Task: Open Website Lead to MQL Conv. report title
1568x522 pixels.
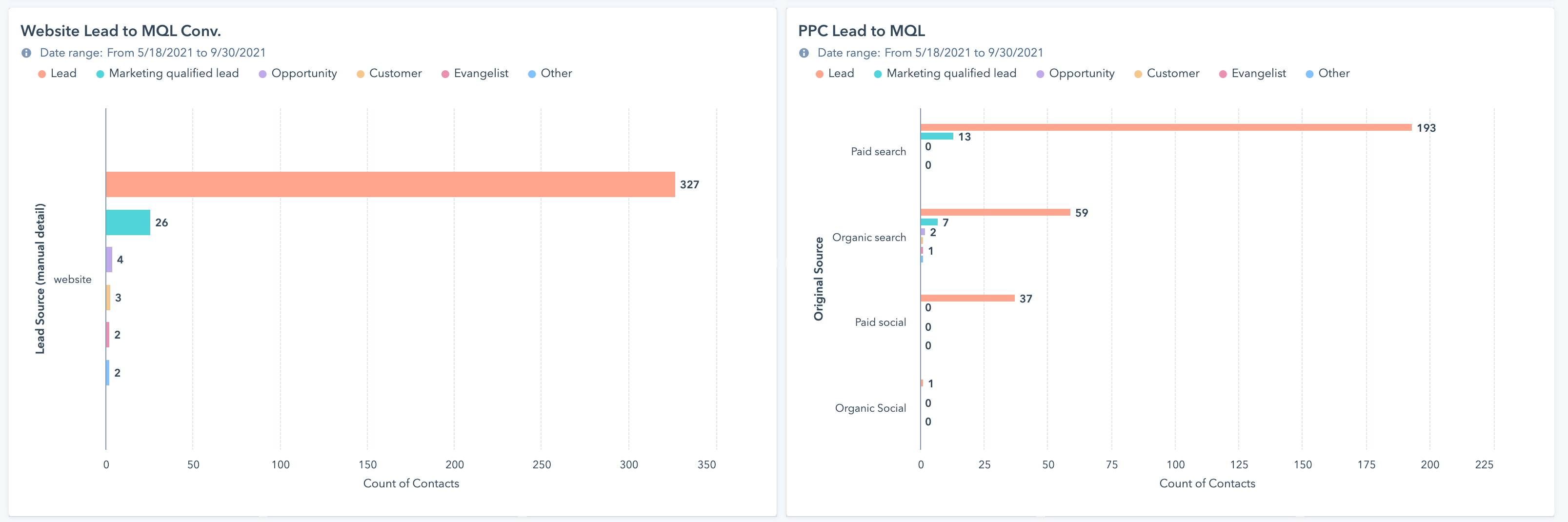Action: pos(121,31)
